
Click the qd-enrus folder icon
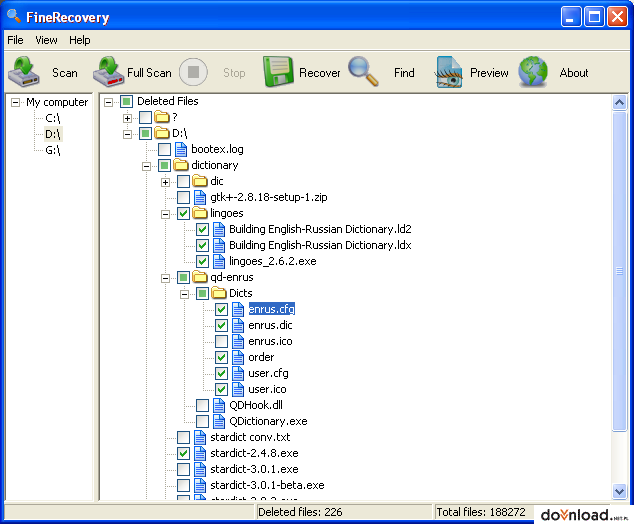pyautogui.click(x=200, y=277)
